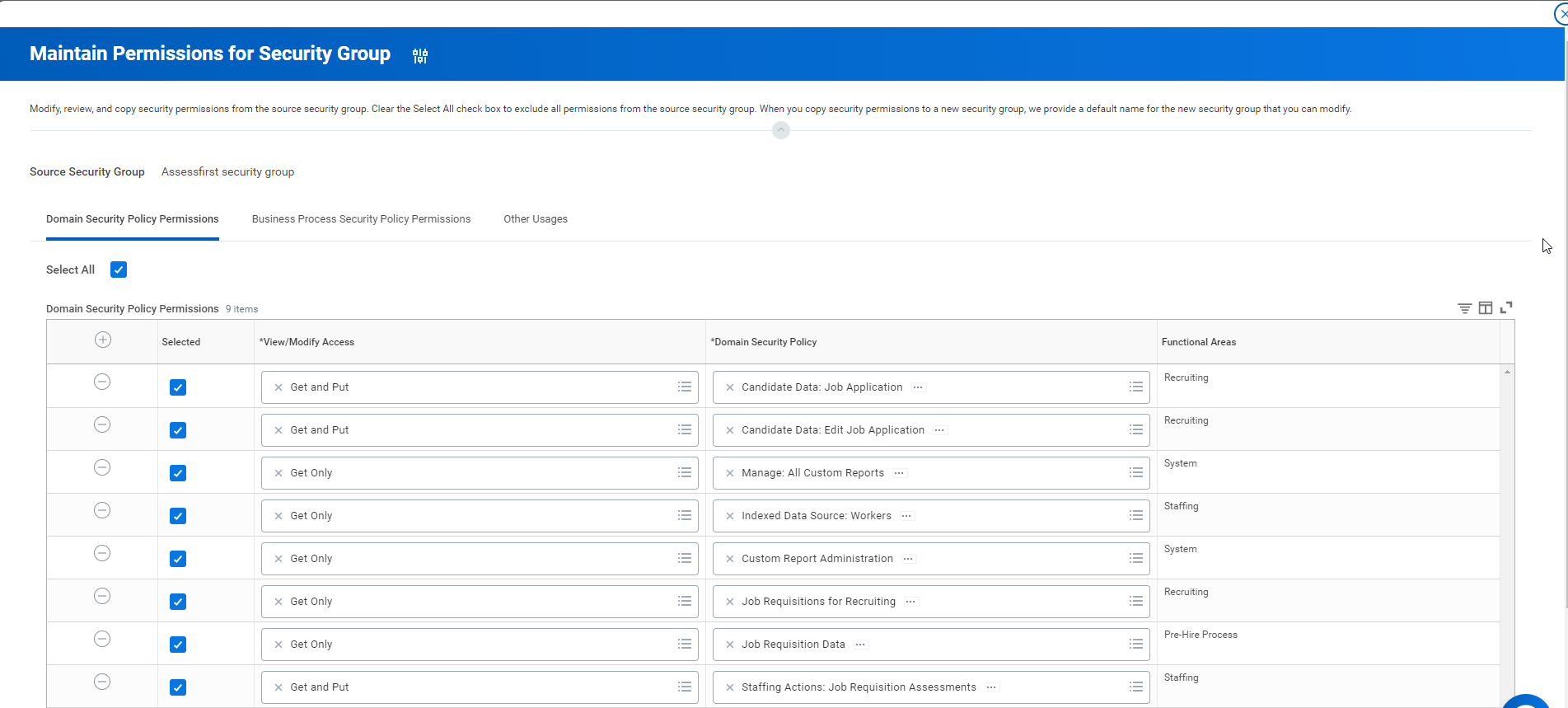The width and height of the screenshot is (1568, 708).
Task: Deselect the Indexed Data Source: Workers row
Action: 178,516
